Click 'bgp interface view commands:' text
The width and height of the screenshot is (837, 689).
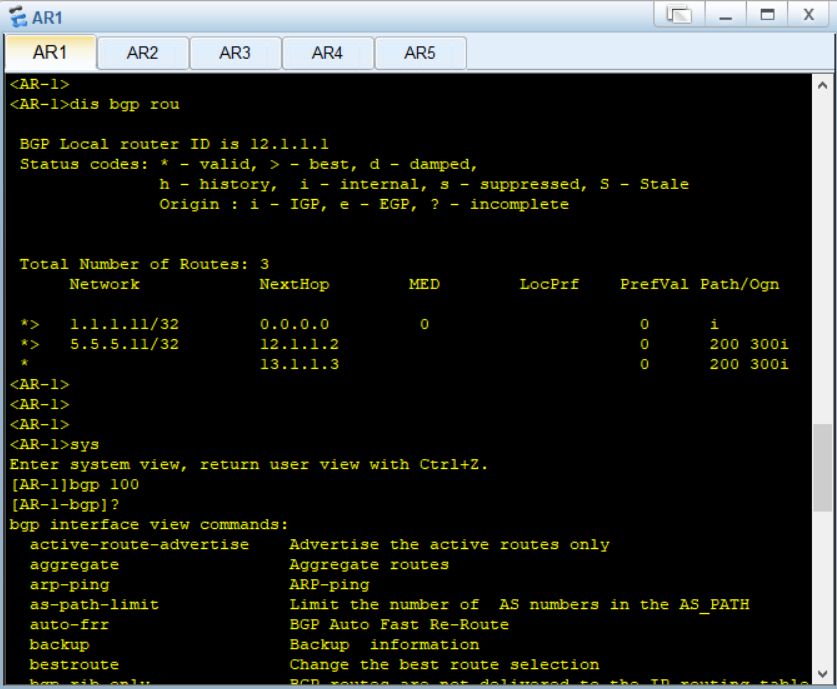click(149, 525)
